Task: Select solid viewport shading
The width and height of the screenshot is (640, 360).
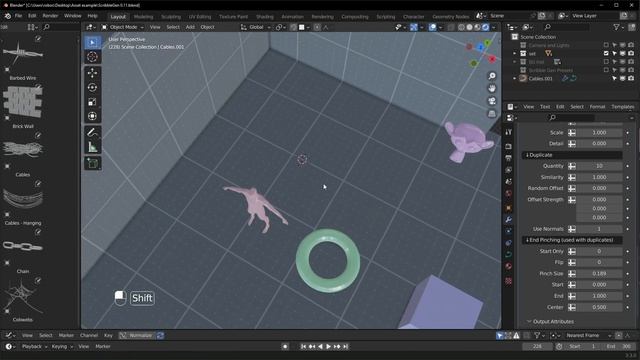Action: click(469, 27)
